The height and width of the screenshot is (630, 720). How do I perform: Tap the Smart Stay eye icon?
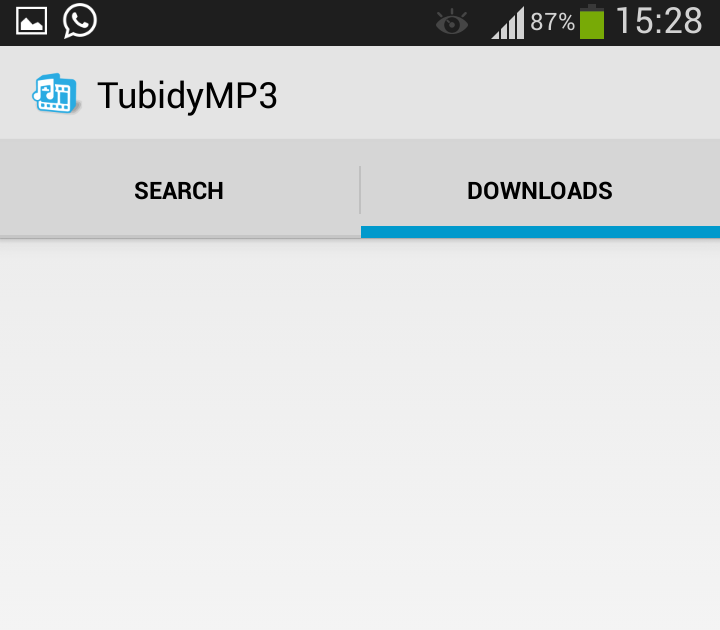click(452, 22)
